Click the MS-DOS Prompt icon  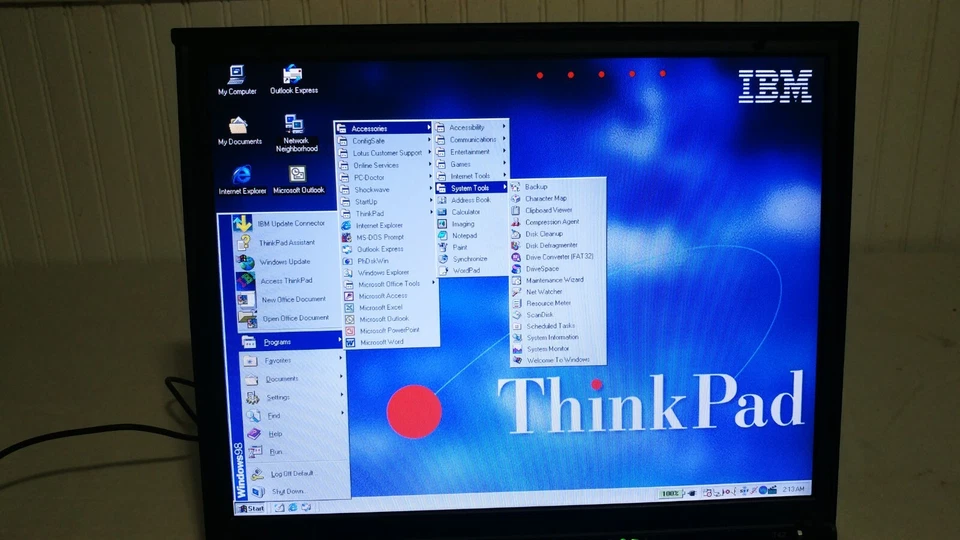click(x=347, y=237)
